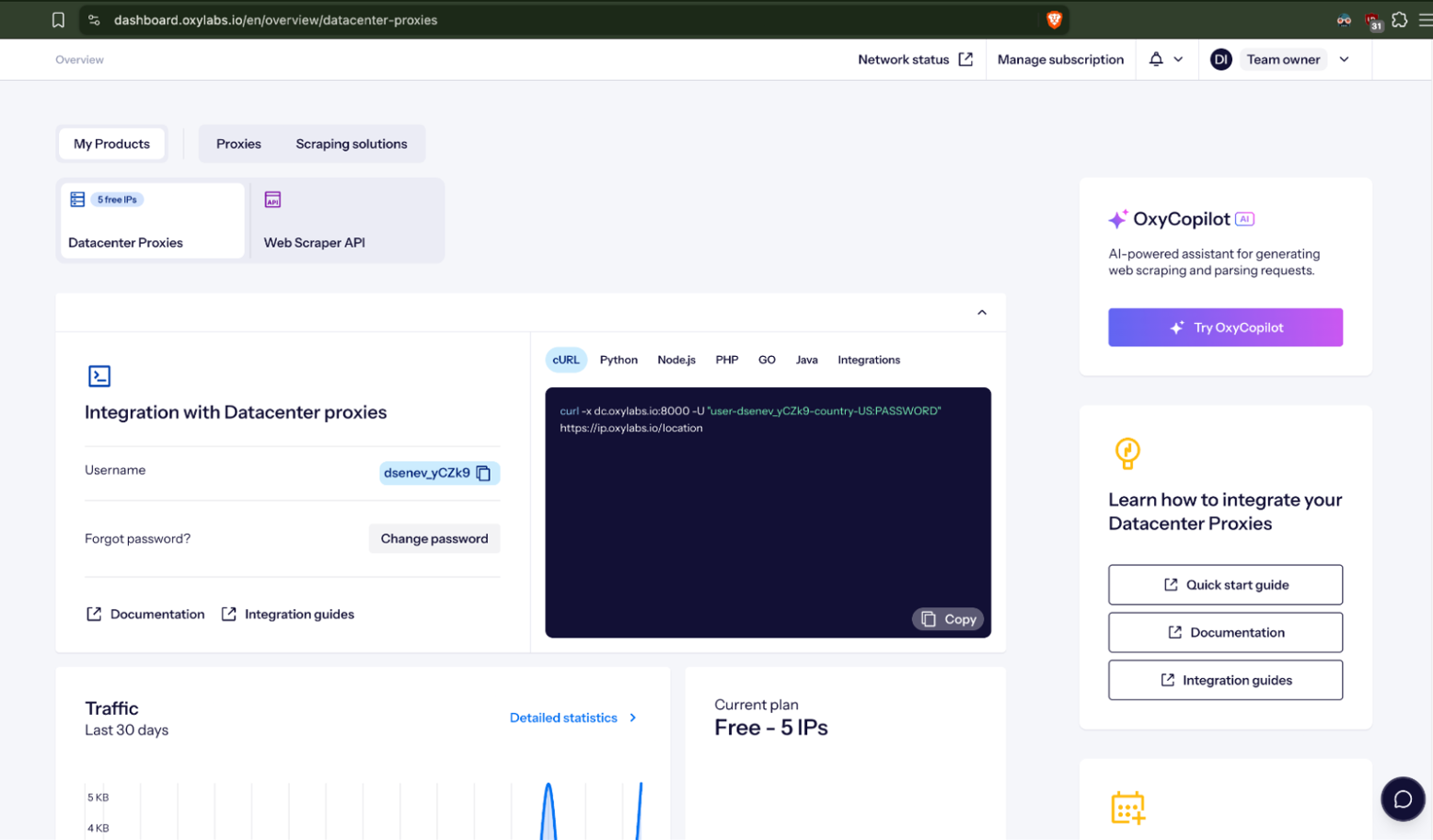This screenshot has width=1433, height=840.
Task: Select the PHP code tab
Action: coord(727,360)
